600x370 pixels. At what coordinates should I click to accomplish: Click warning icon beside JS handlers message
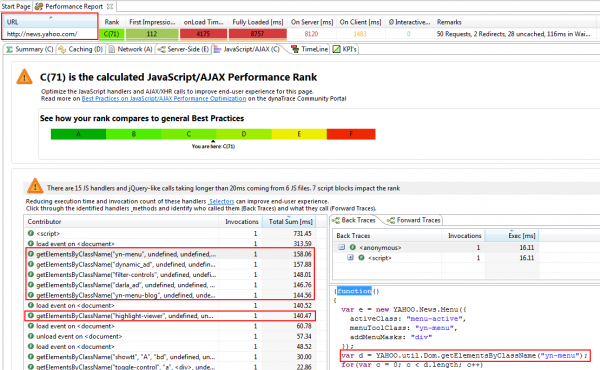35,186
